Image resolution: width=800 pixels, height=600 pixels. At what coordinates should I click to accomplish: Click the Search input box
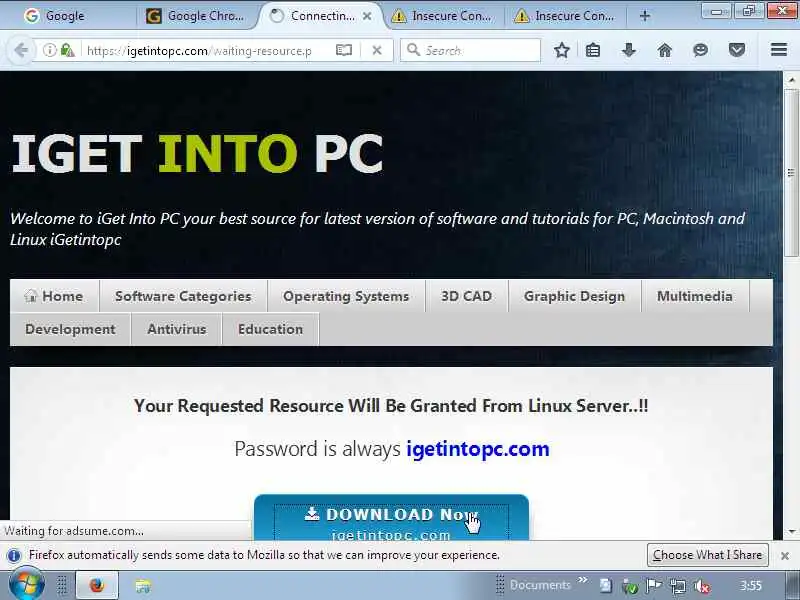(470, 51)
